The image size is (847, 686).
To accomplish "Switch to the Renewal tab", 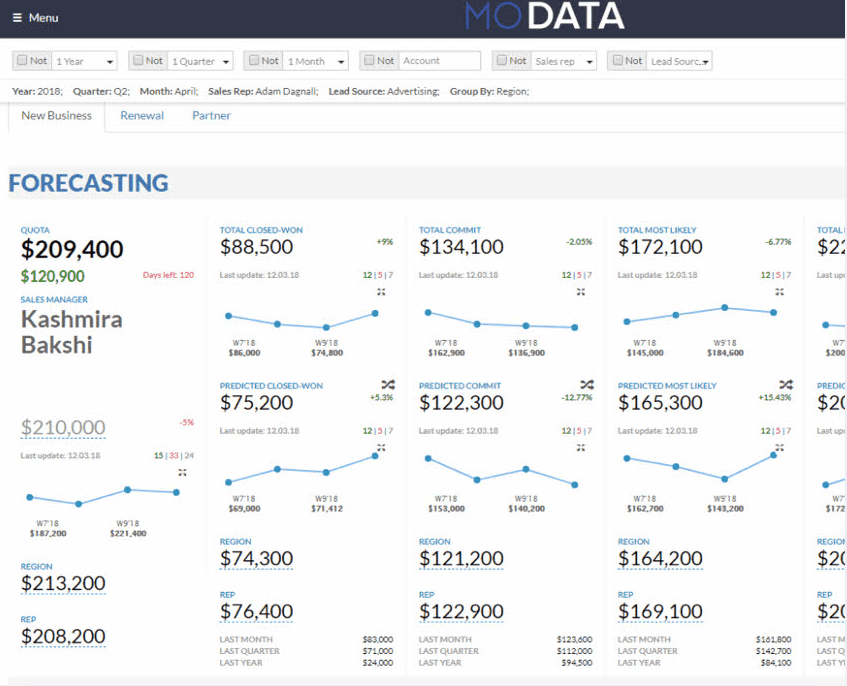I will pyautogui.click(x=142, y=116).
